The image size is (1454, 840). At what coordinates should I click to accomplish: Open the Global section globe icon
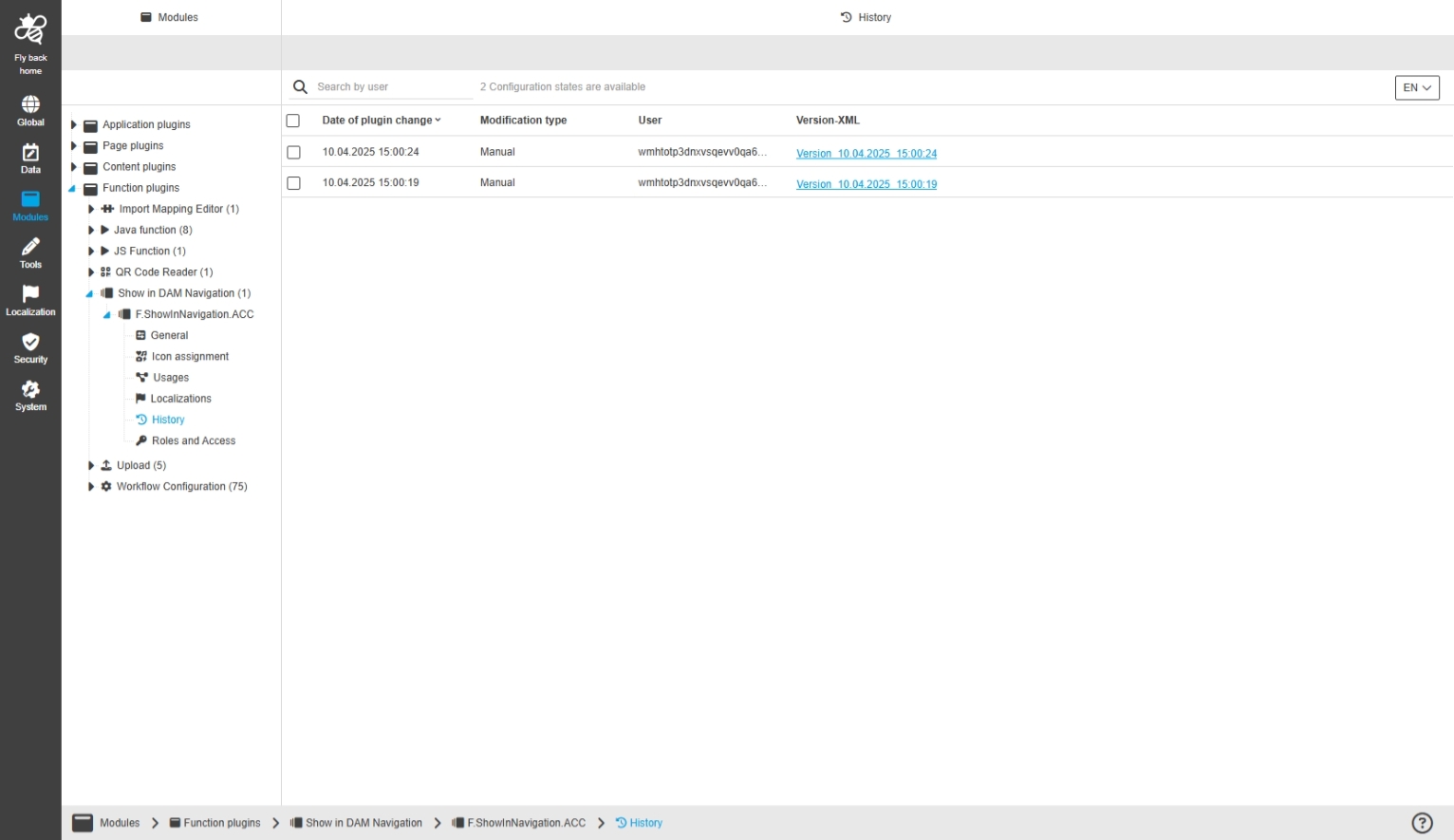point(30,104)
